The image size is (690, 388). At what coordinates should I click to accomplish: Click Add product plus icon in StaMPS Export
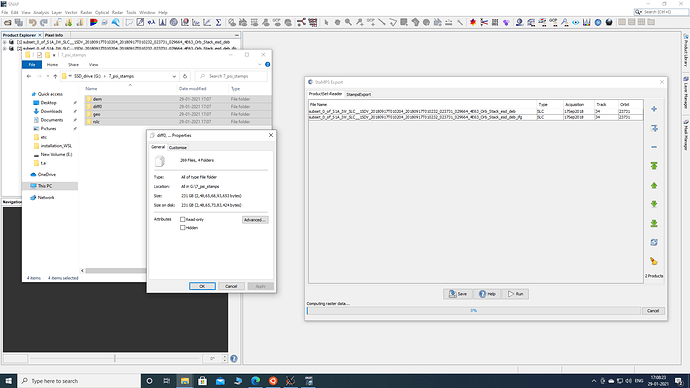point(654,109)
